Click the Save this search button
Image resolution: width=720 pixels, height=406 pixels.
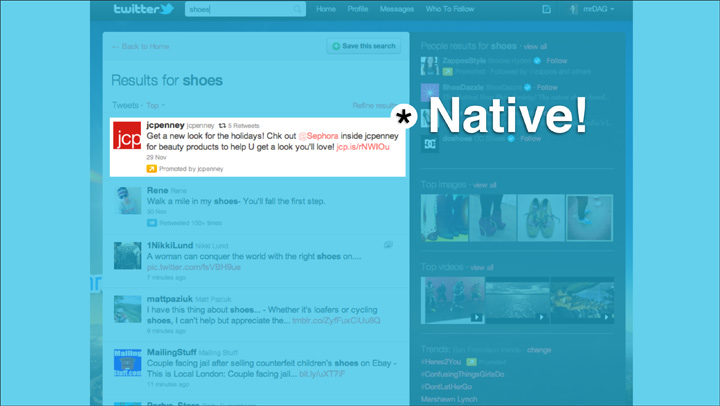364,46
